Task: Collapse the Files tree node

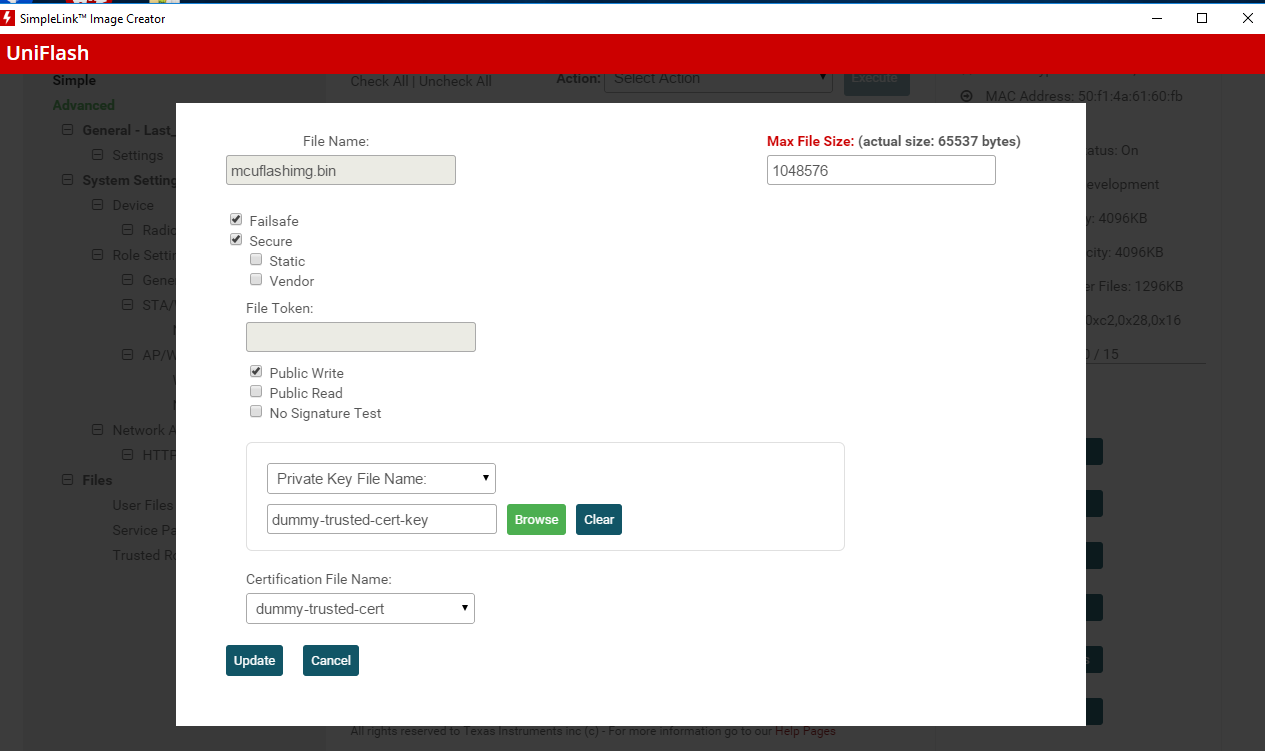Action: pos(67,480)
